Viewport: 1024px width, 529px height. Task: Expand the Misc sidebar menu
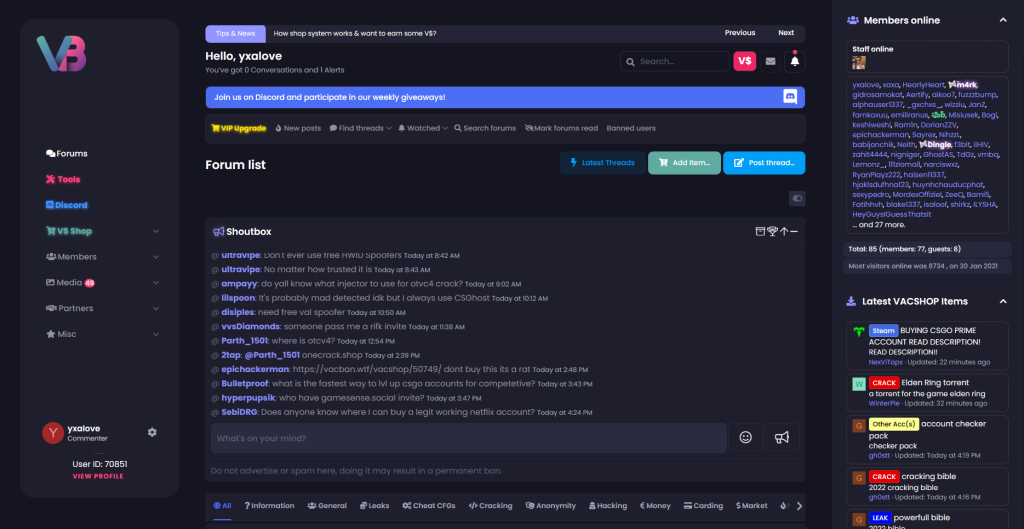[x=156, y=334]
